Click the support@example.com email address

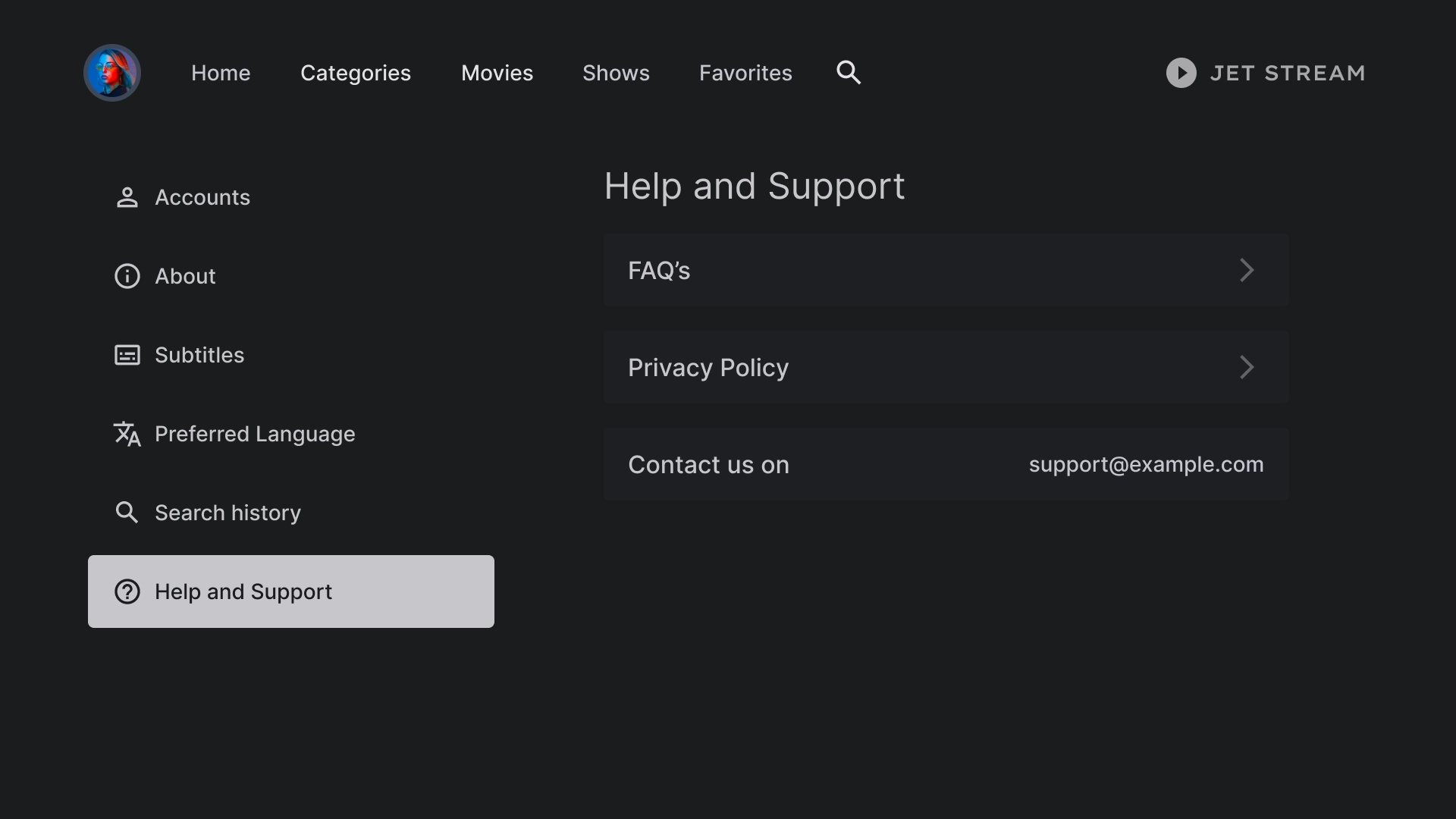click(1146, 464)
